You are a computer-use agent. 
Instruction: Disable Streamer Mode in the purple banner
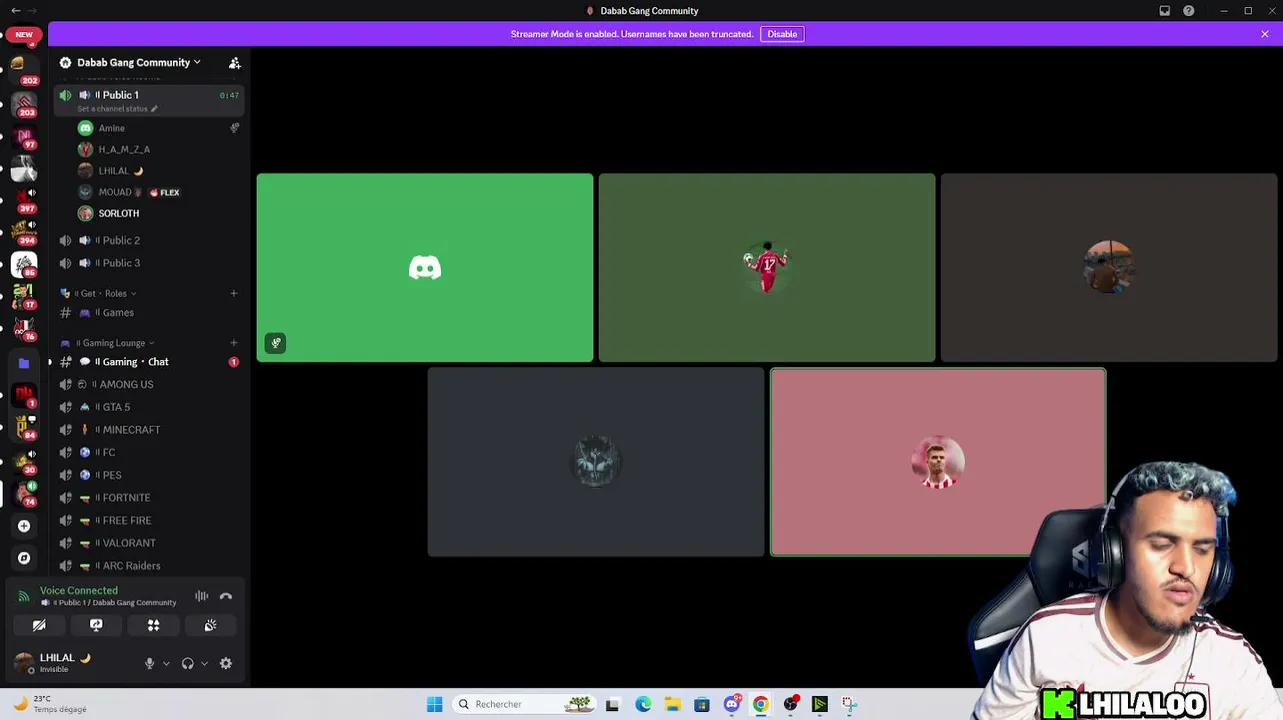(x=782, y=34)
